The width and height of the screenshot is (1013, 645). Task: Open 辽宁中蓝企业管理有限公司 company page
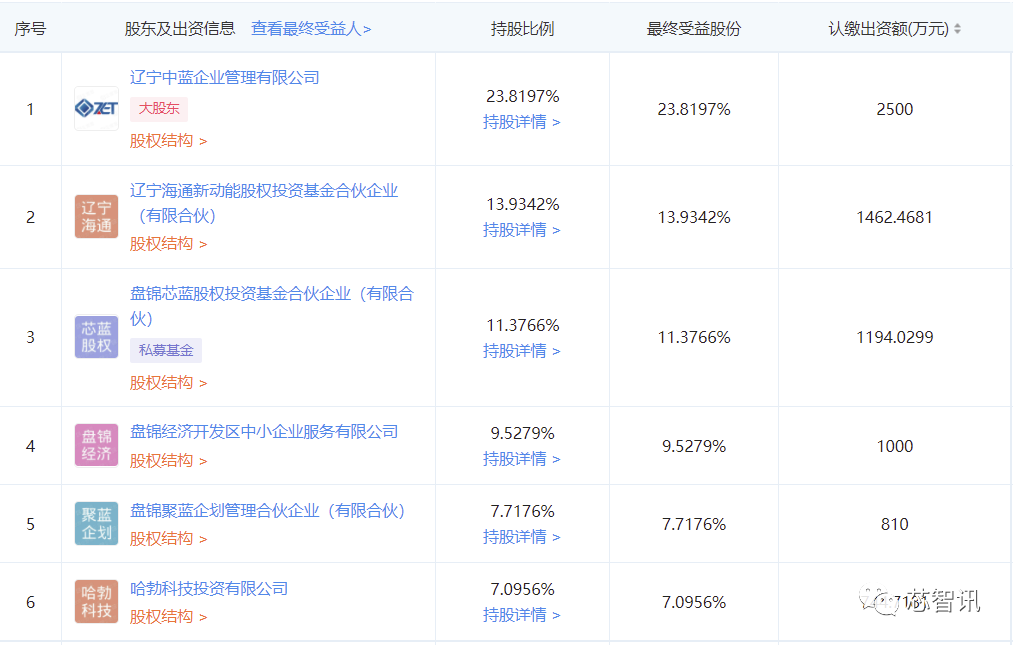coord(225,78)
